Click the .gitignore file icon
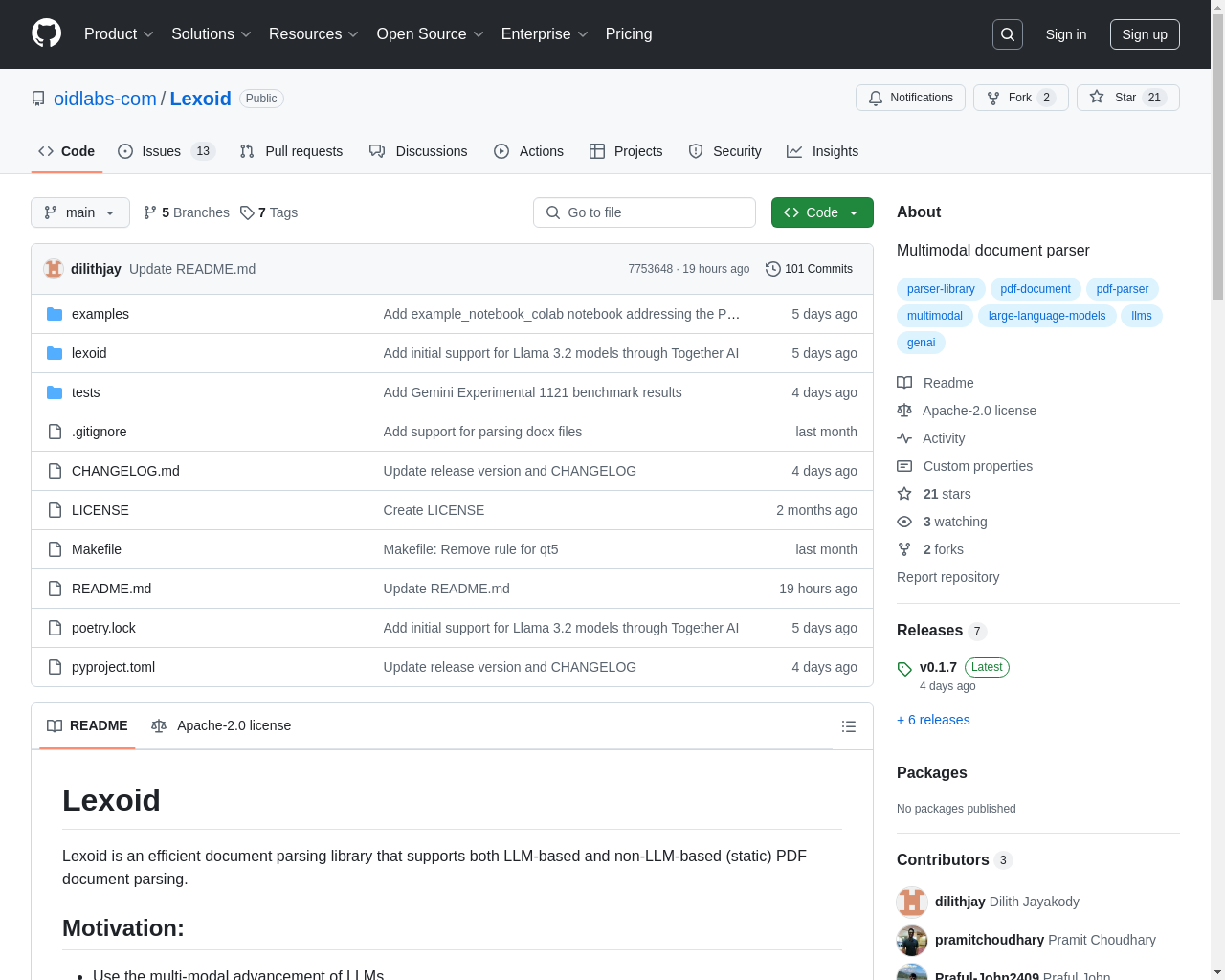Image resolution: width=1225 pixels, height=980 pixels. coord(55,432)
